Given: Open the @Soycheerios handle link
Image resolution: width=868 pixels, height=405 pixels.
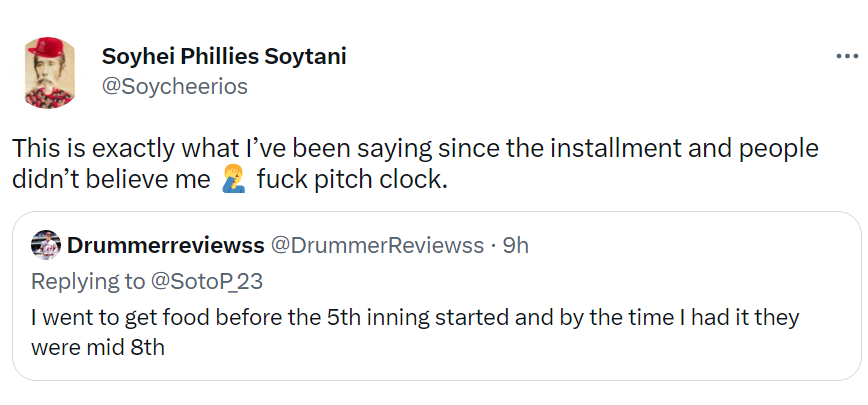Looking at the screenshot, I should point(174,87).
